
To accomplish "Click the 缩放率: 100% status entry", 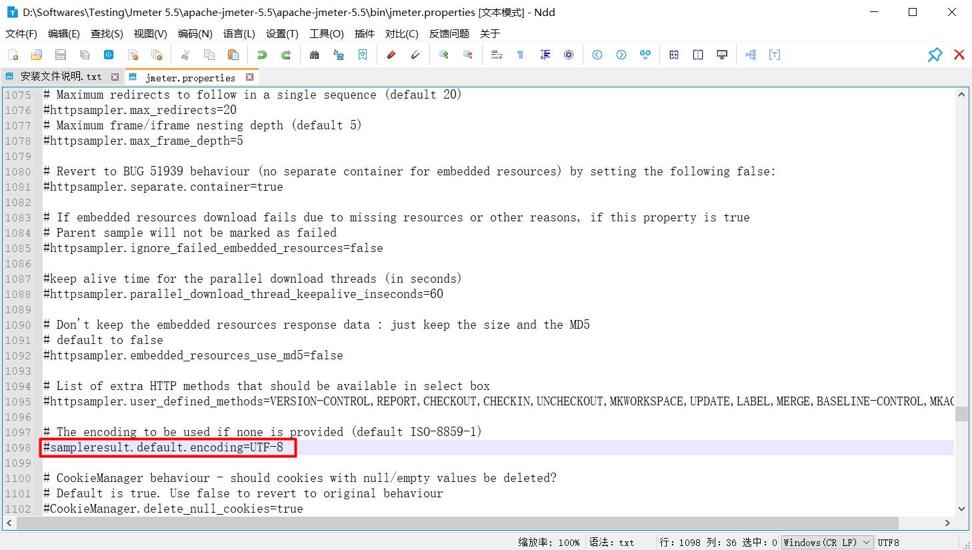I will coord(549,543).
